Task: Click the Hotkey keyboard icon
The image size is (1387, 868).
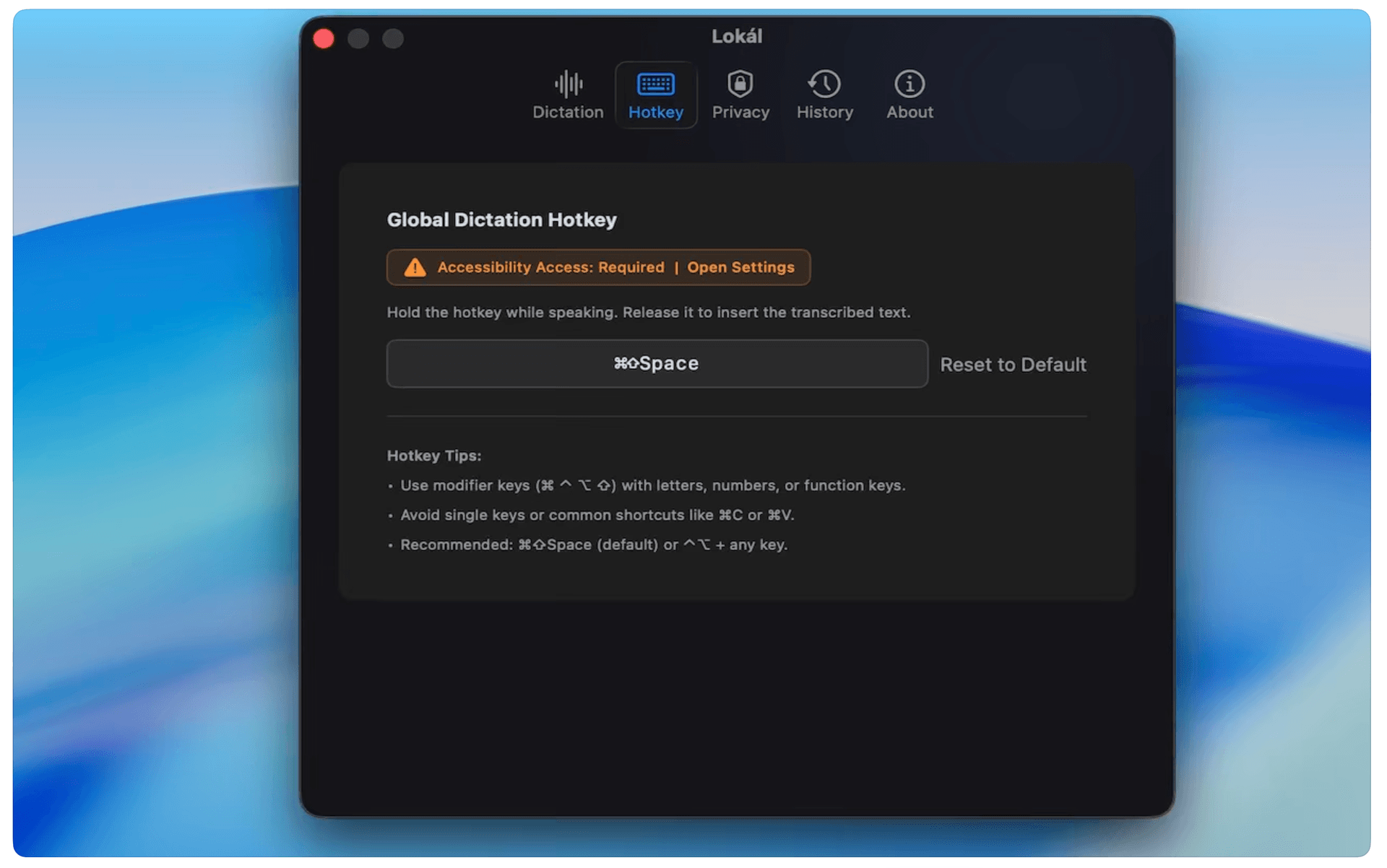Action: pos(656,84)
